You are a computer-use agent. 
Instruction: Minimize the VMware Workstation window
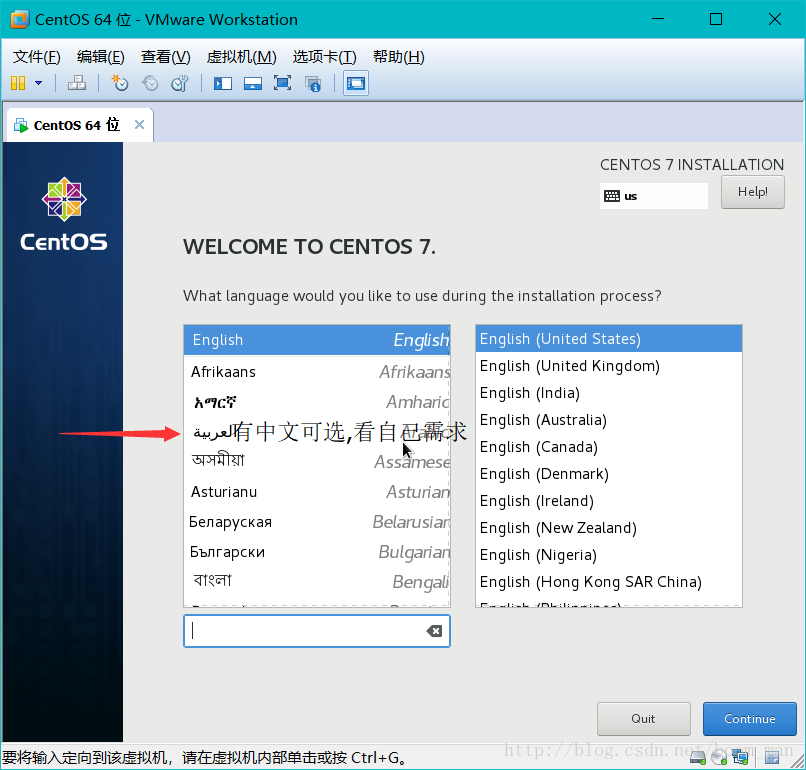point(657,19)
